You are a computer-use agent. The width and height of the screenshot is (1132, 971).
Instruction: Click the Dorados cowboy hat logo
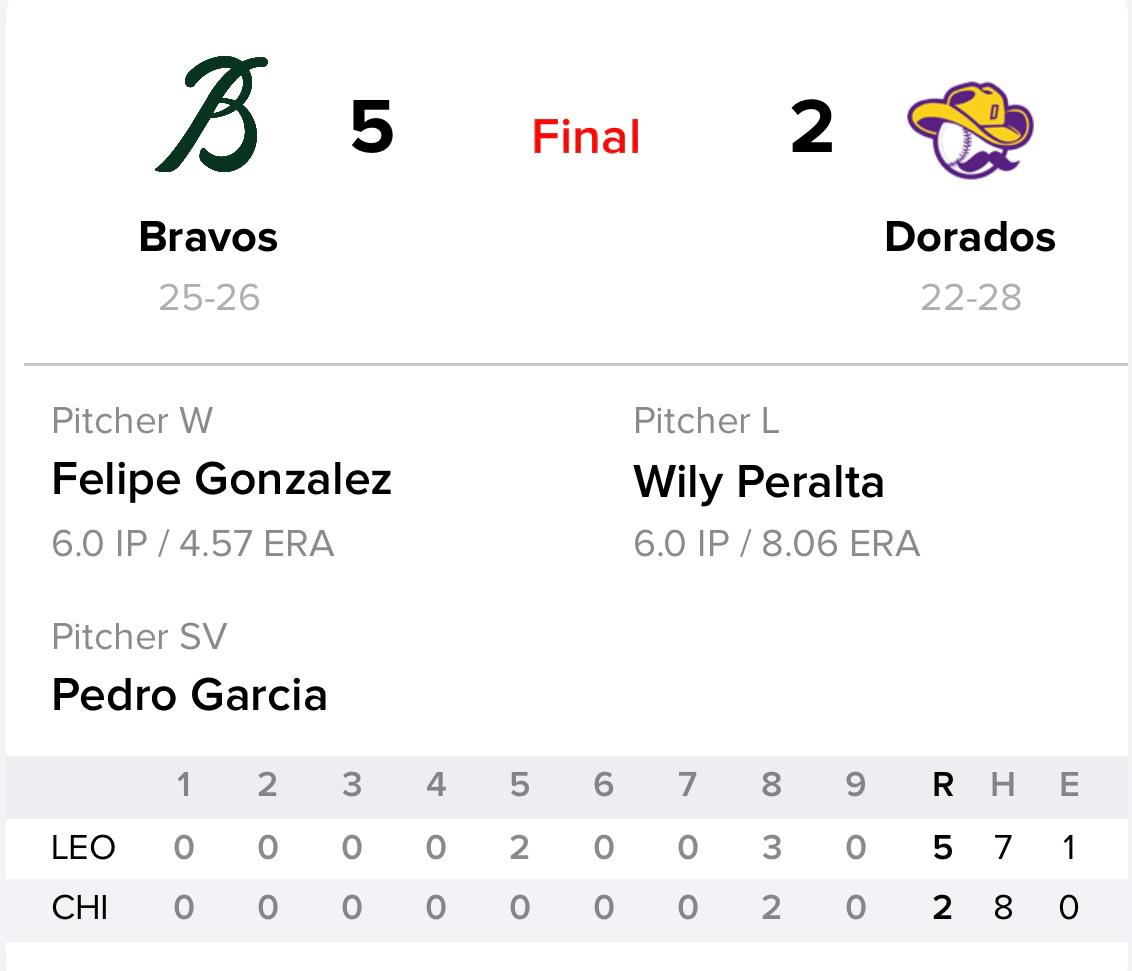coord(969,127)
